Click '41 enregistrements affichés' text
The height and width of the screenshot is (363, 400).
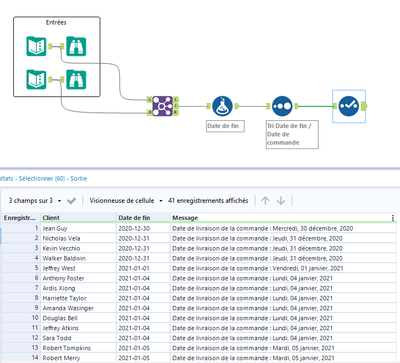[208, 201]
